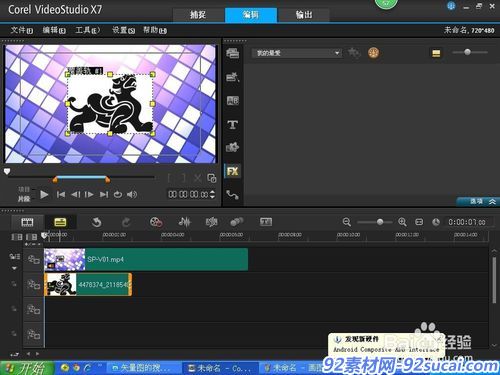This screenshot has height=375, width=500.
Task: Open the 帮助 menu
Action: click(x=155, y=30)
